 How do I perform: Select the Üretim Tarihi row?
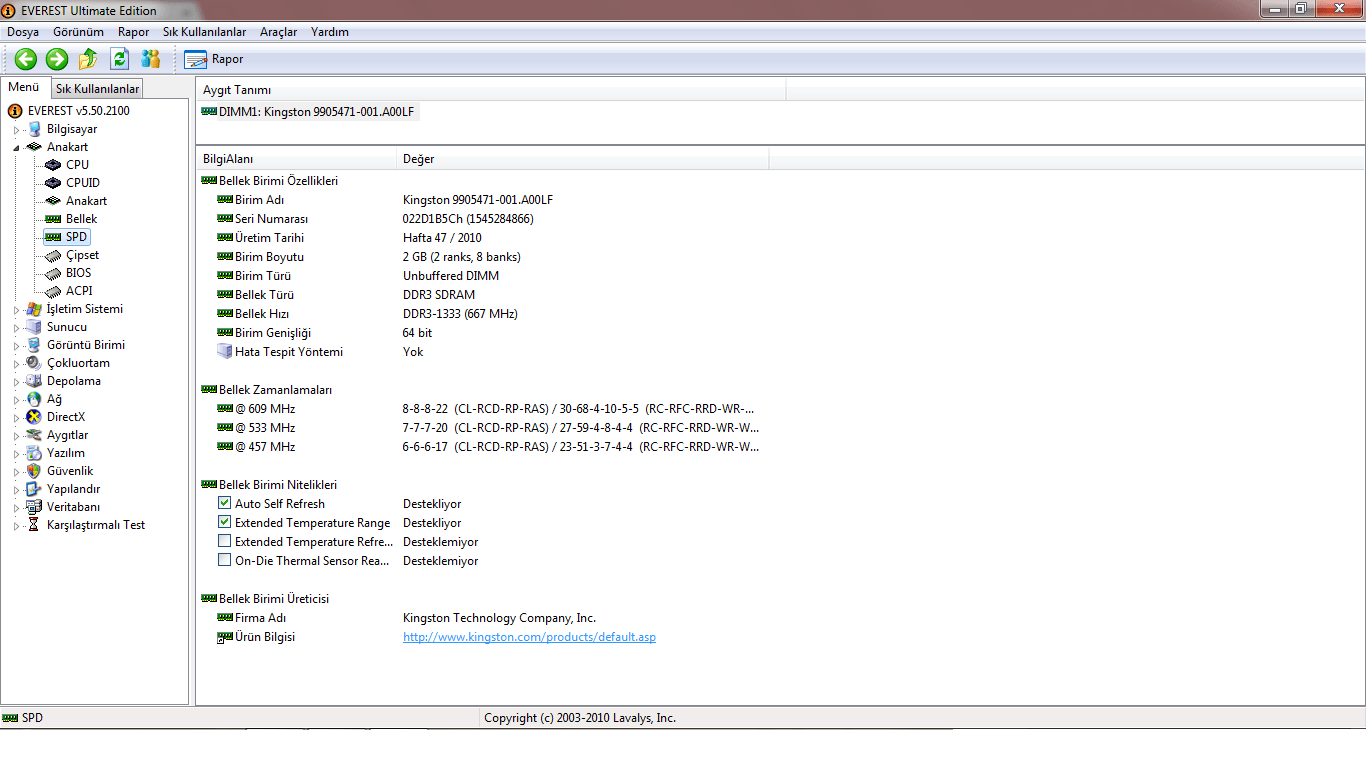(480, 238)
